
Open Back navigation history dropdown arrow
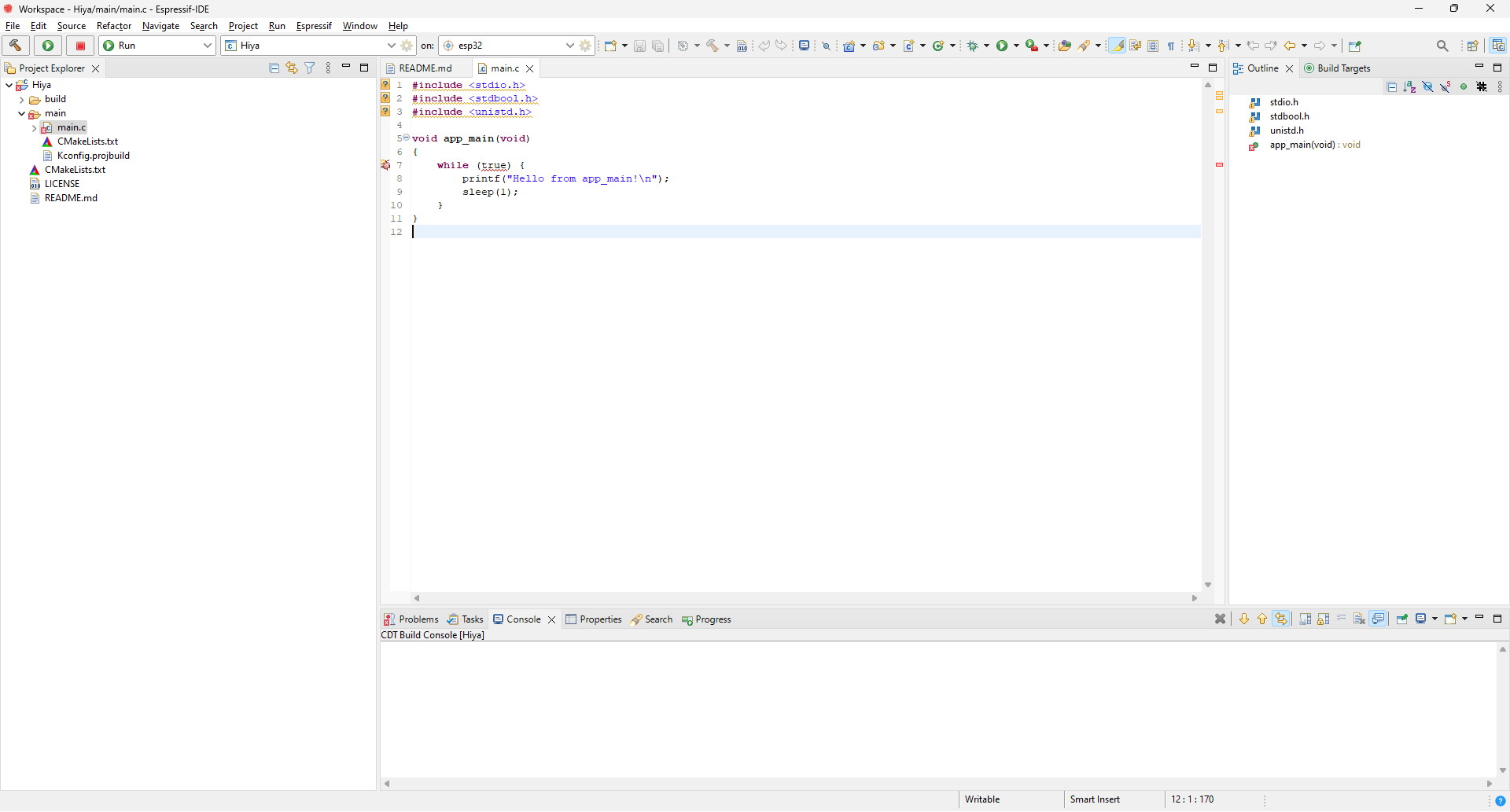pos(1304,46)
